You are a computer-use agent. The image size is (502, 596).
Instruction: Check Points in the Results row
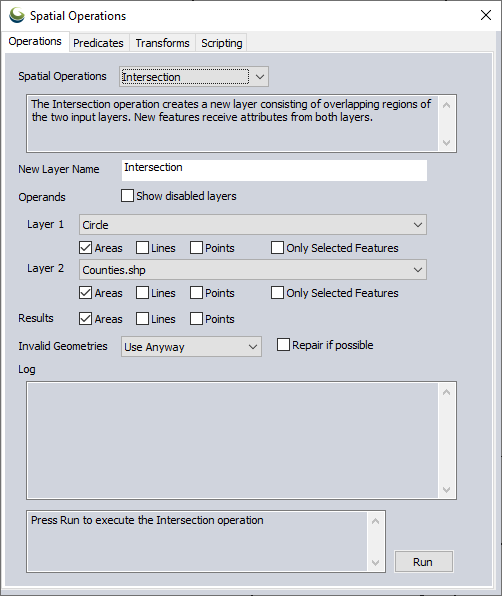coord(196,319)
